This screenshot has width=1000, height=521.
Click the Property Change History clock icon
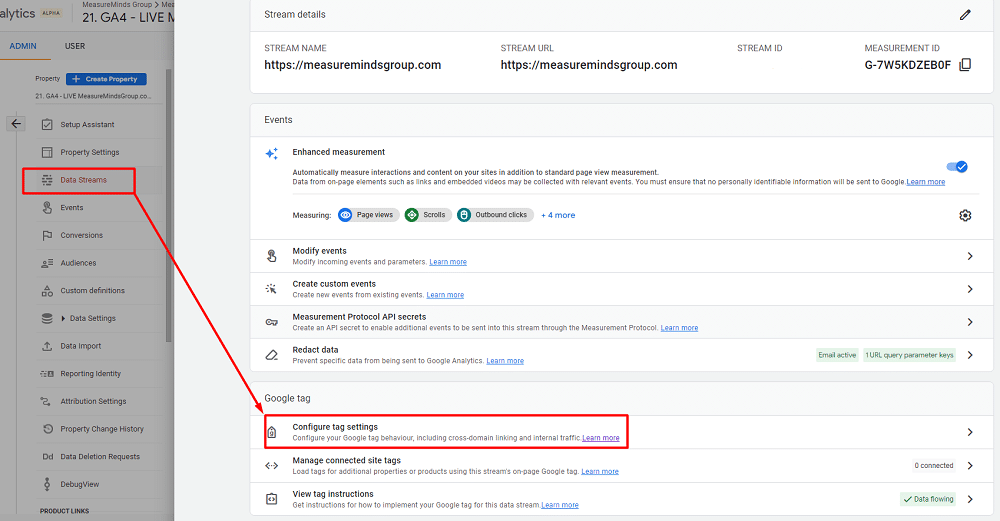click(x=48, y=429)
